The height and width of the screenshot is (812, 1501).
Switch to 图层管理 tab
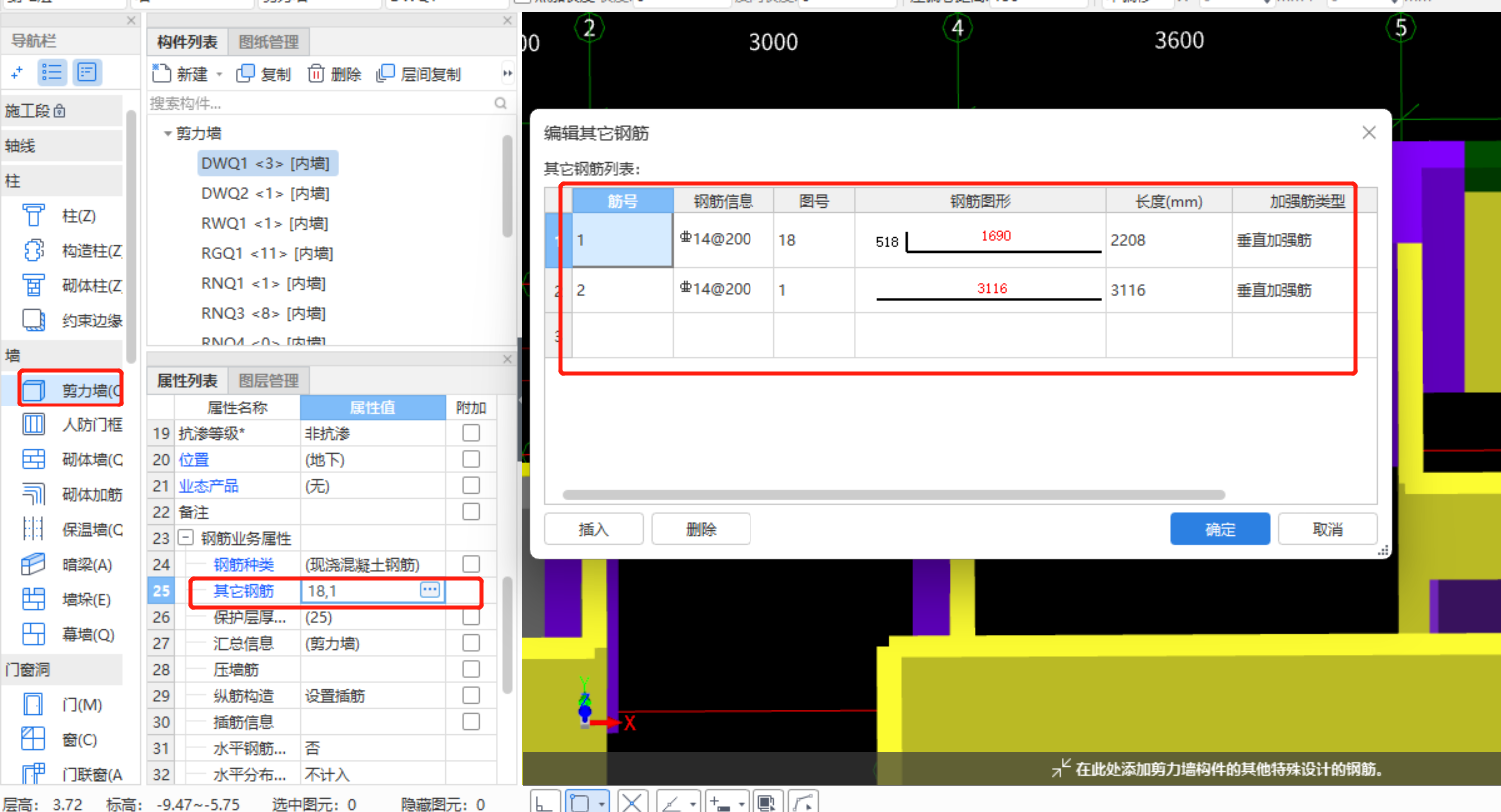point(269,381)
